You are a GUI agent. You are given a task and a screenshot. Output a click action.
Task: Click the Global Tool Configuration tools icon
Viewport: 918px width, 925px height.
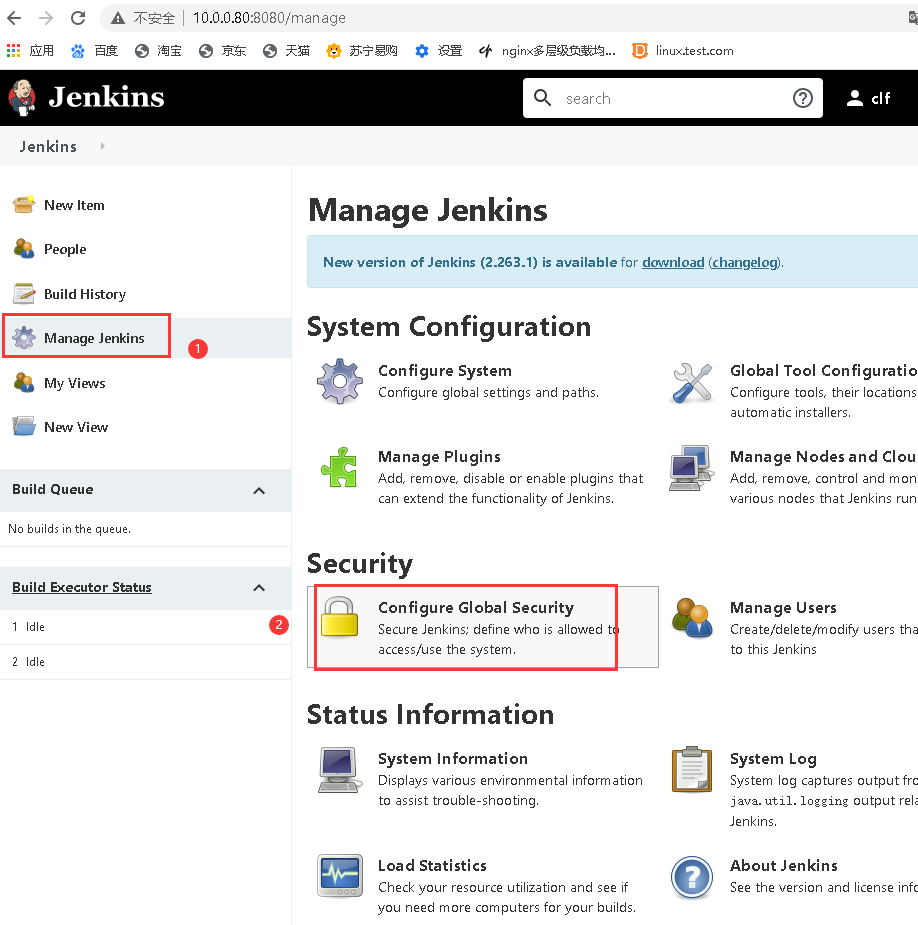(x=693, y=383)
